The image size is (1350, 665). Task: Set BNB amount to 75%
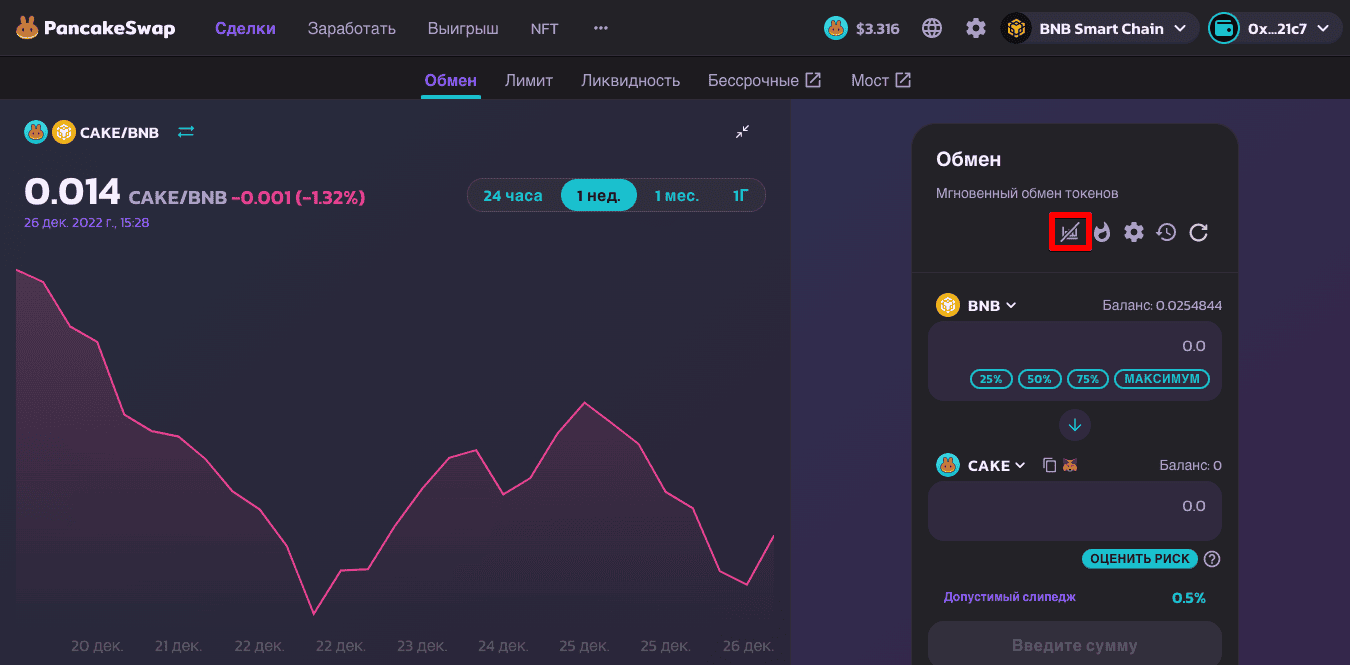click(x=1088, y=379)
